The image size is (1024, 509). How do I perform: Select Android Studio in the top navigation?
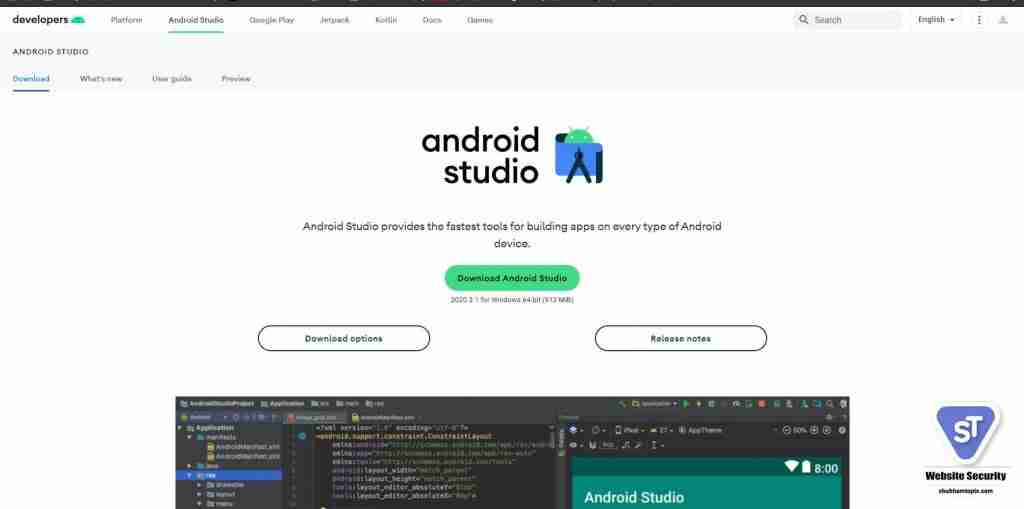(196, 20)
